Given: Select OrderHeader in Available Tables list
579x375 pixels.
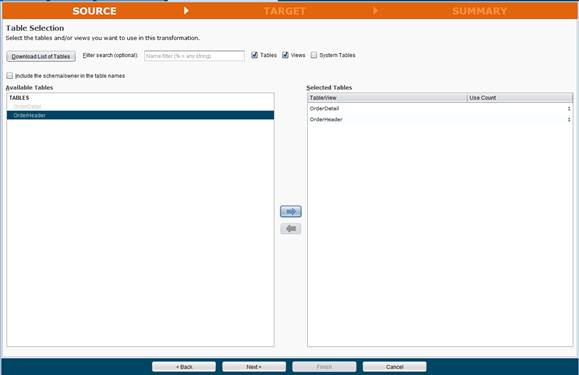Looking at the screenshot, I should coord(140,115).
